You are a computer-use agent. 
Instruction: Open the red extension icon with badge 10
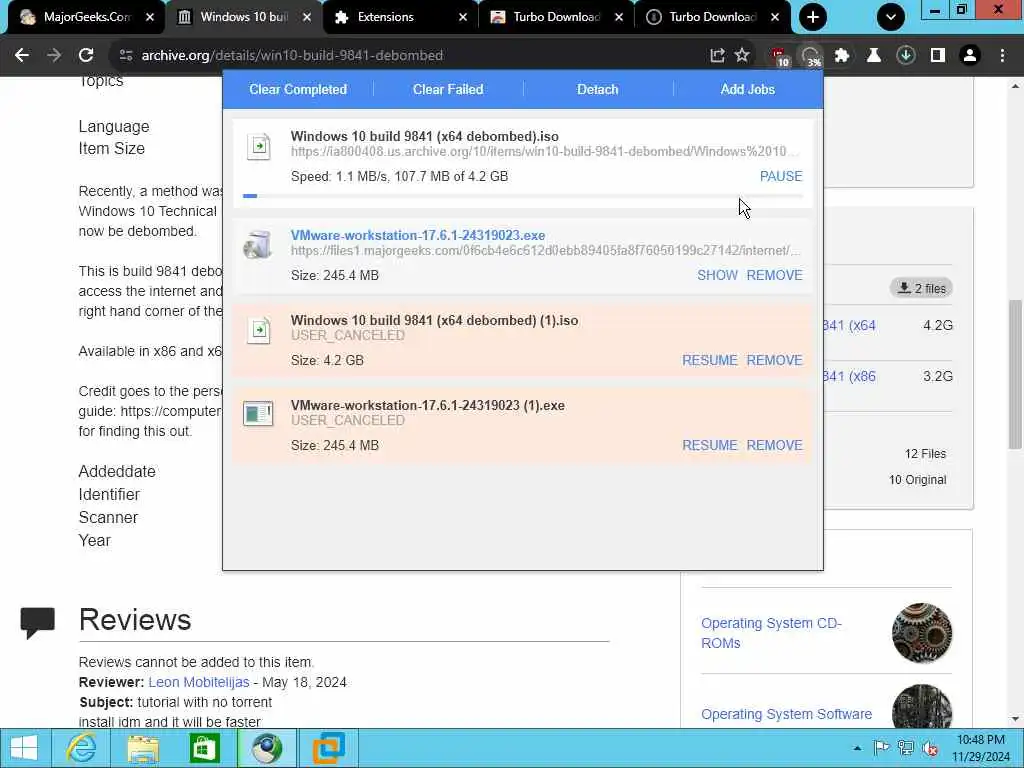coord(780,57)
